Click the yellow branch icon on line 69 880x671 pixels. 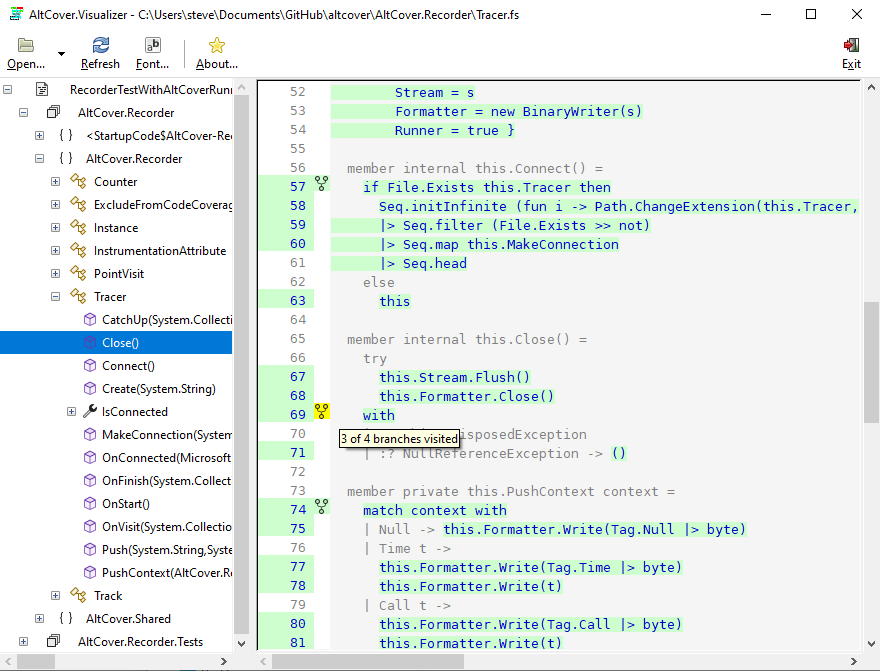point(321,411)
